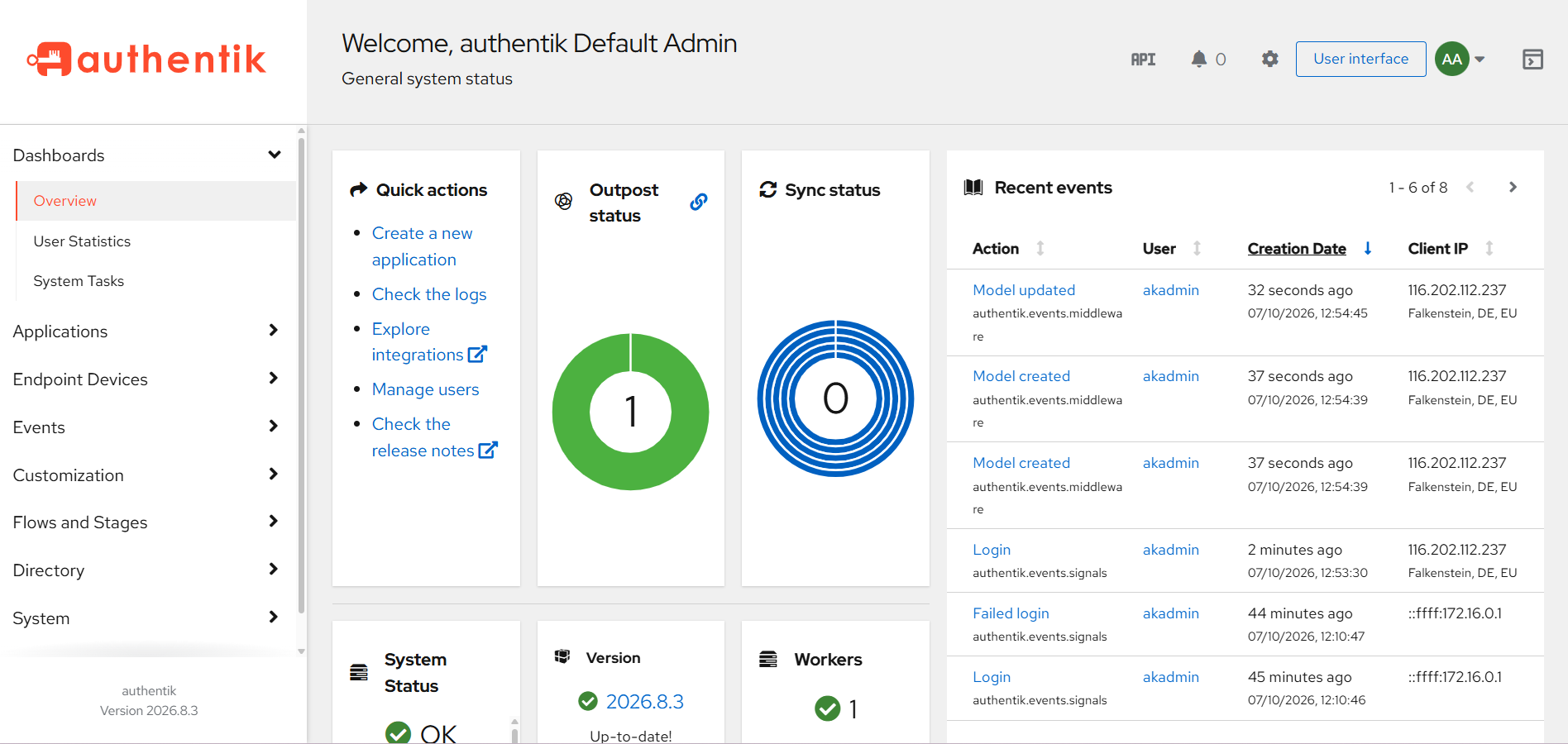Toggle Creation Date sort direction arrow
Viewport: 1568px width, 744px height.
click(1368, 248)
